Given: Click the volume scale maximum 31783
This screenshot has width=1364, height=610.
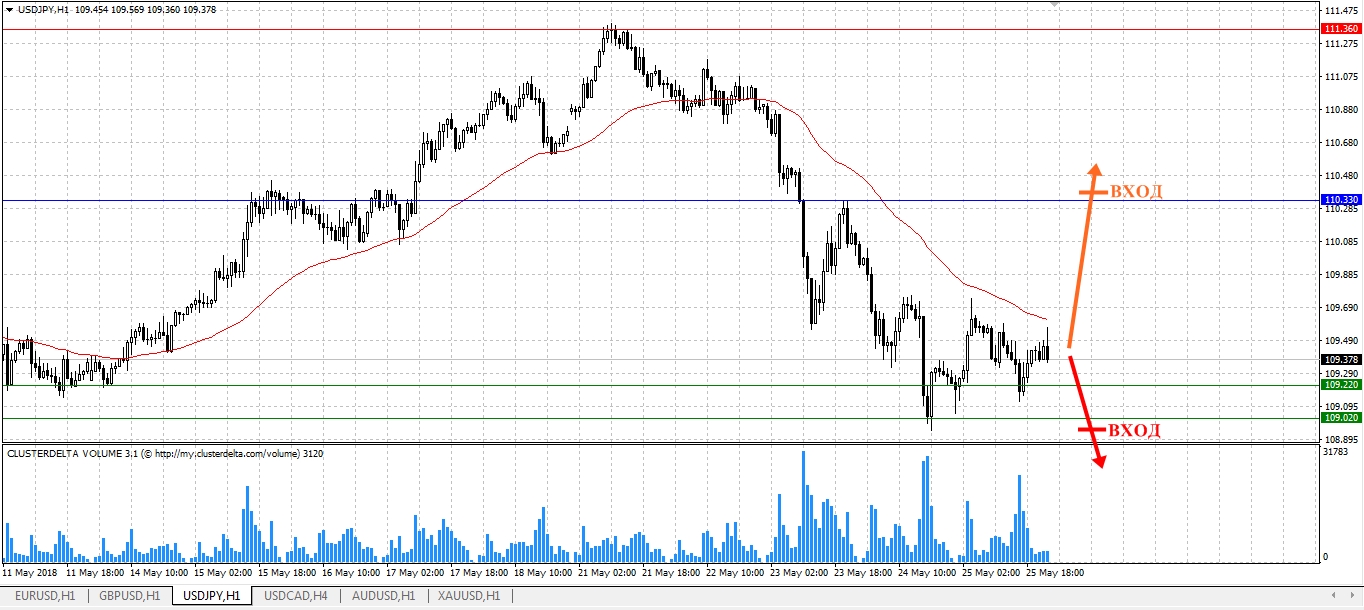Looking at the screenshot, I should click(x=1335, y=452).
